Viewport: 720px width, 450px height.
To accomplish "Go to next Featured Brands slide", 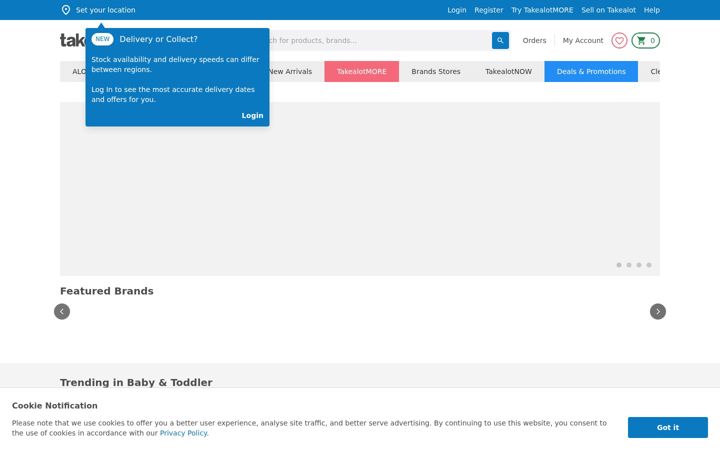I will [x=658, y=311].
